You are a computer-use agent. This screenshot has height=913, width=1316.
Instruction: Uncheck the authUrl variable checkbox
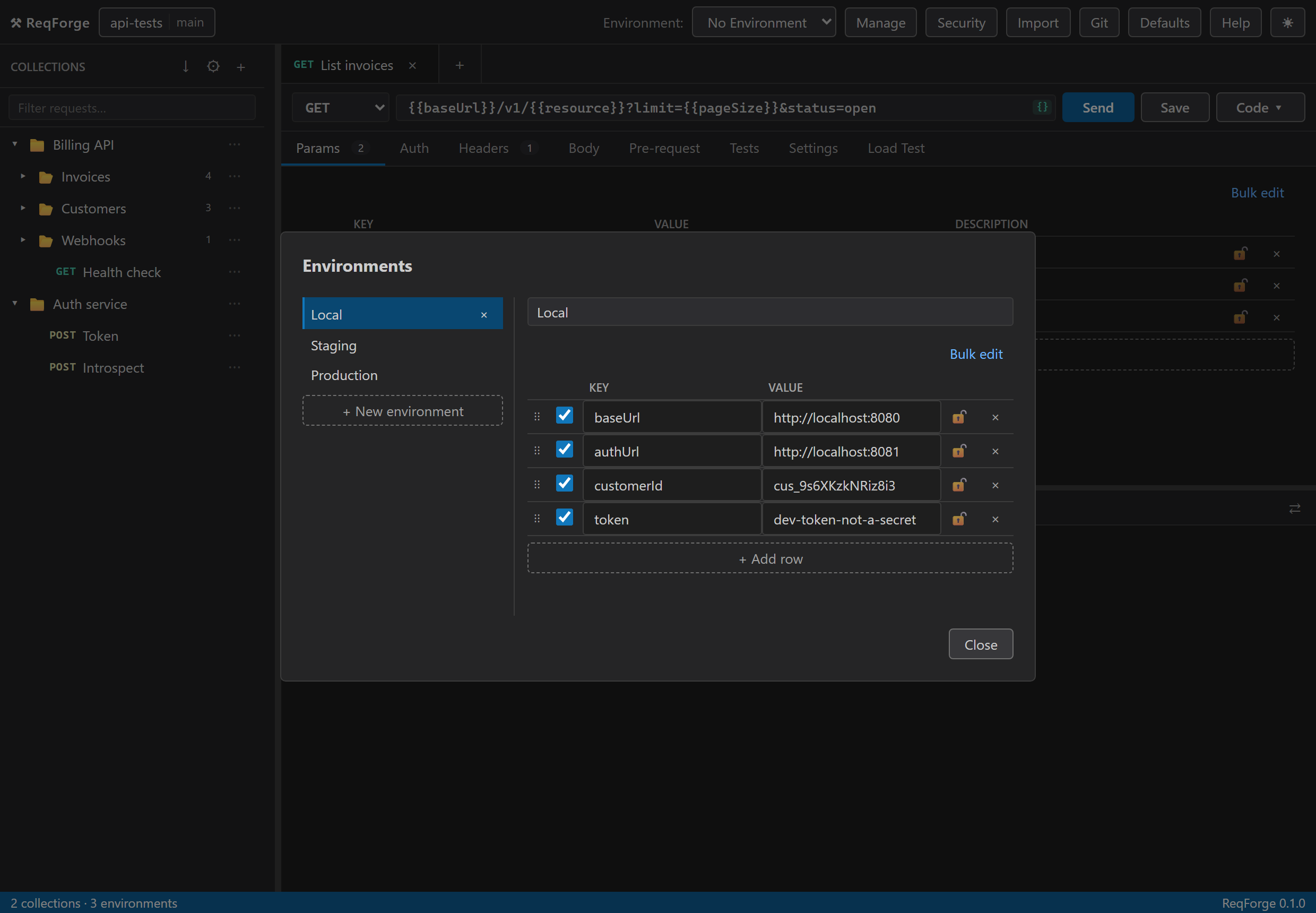click(565, 449)
